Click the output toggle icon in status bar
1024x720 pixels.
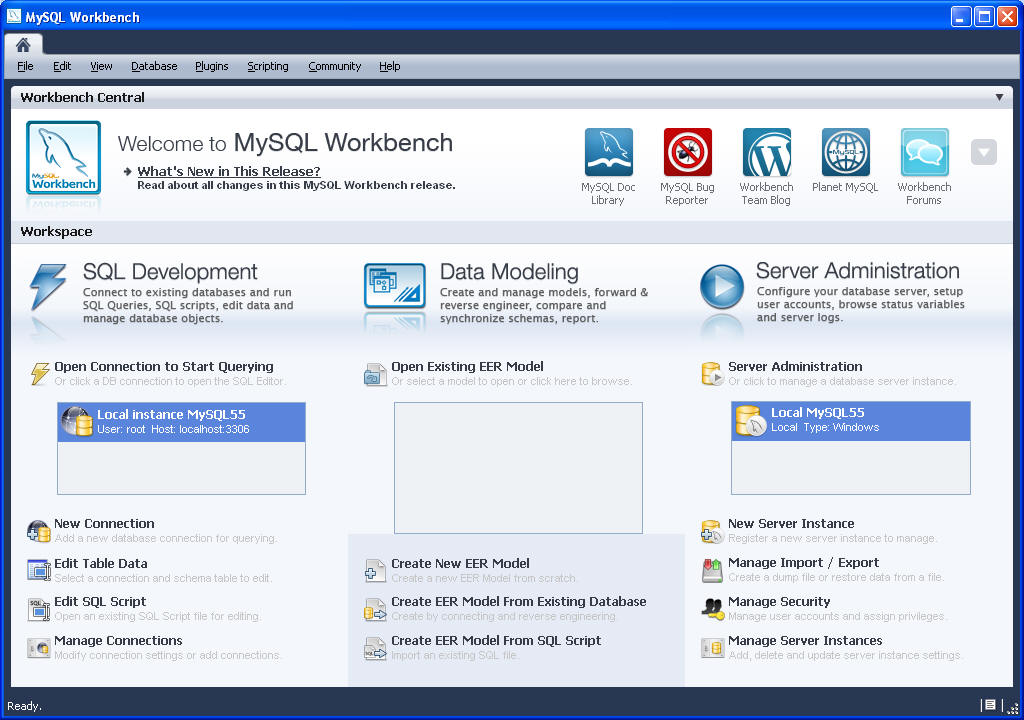click(989, 705)
